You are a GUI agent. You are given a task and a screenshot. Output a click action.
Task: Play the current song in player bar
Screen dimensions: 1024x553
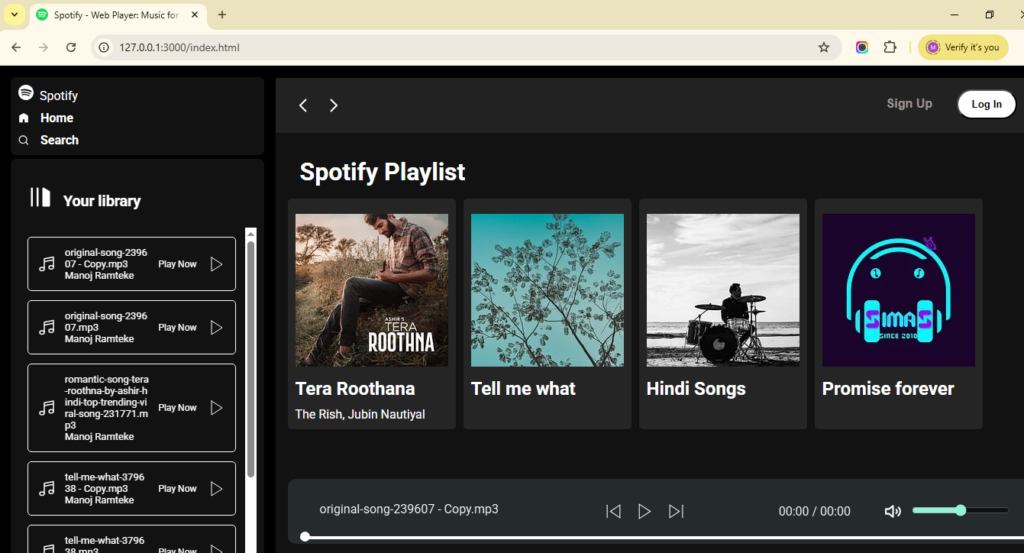(644, 511)
